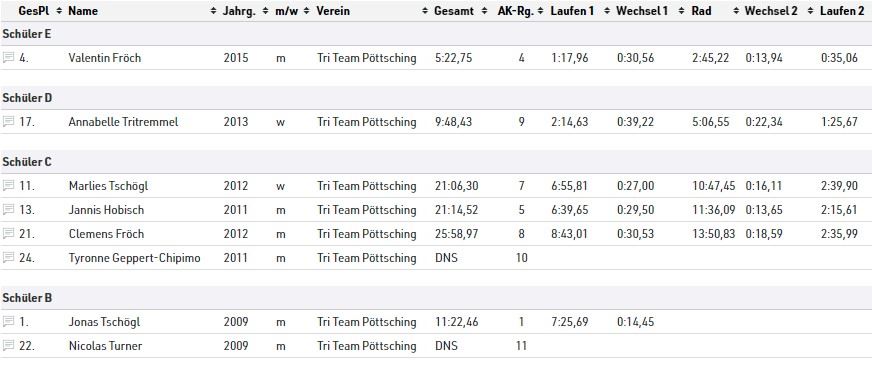Click the name Marlies Tschögl
872x369 pixels.
(x=108, y=186)
